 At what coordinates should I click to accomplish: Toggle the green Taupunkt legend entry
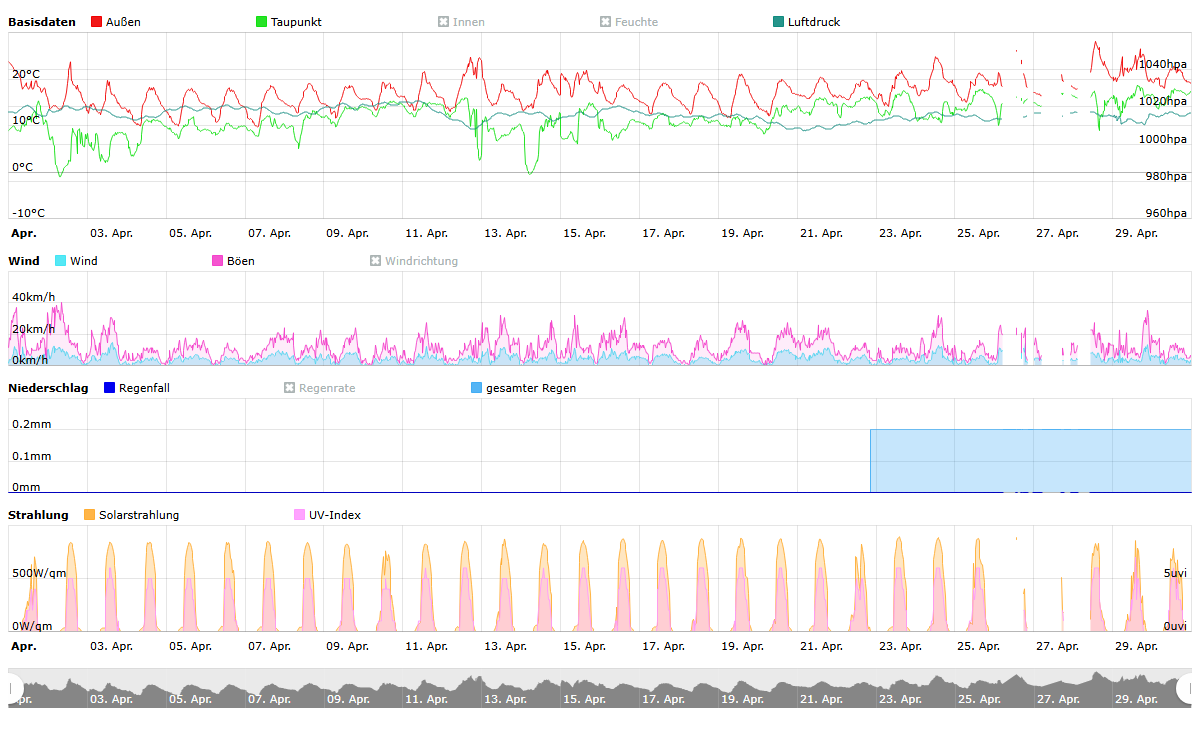[x=262, y=22]
